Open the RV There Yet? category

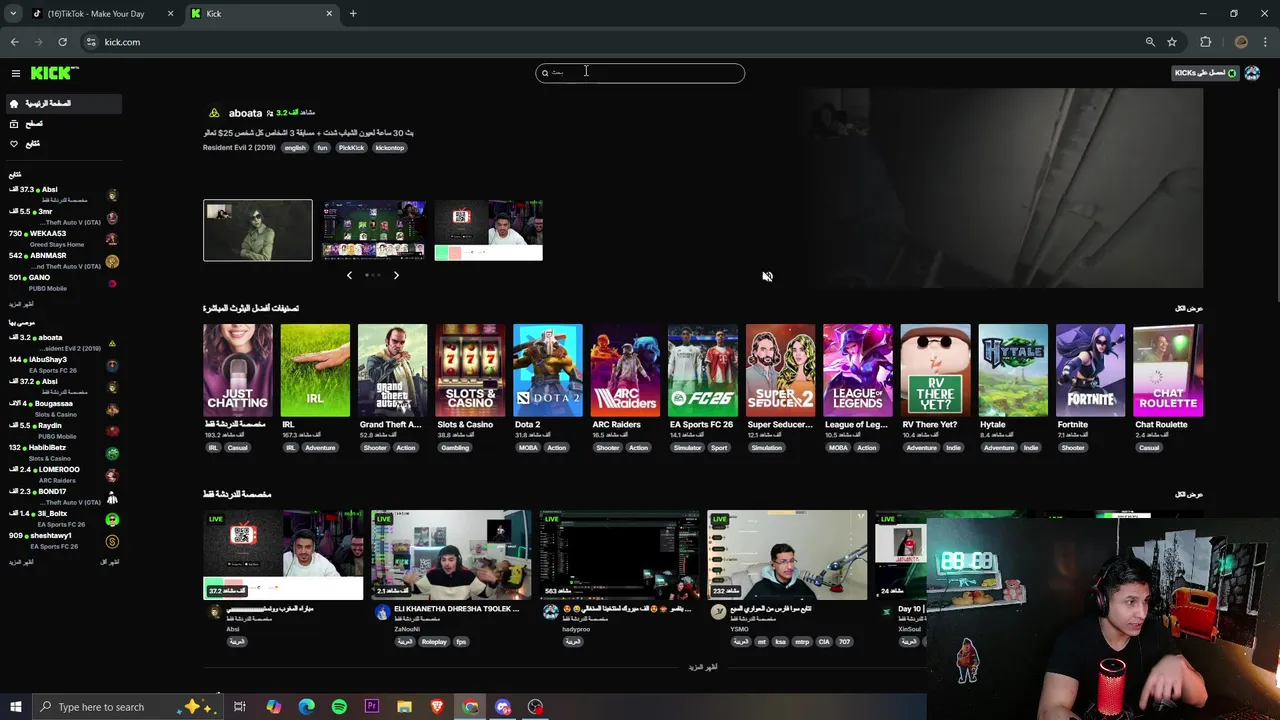(935, 370)
